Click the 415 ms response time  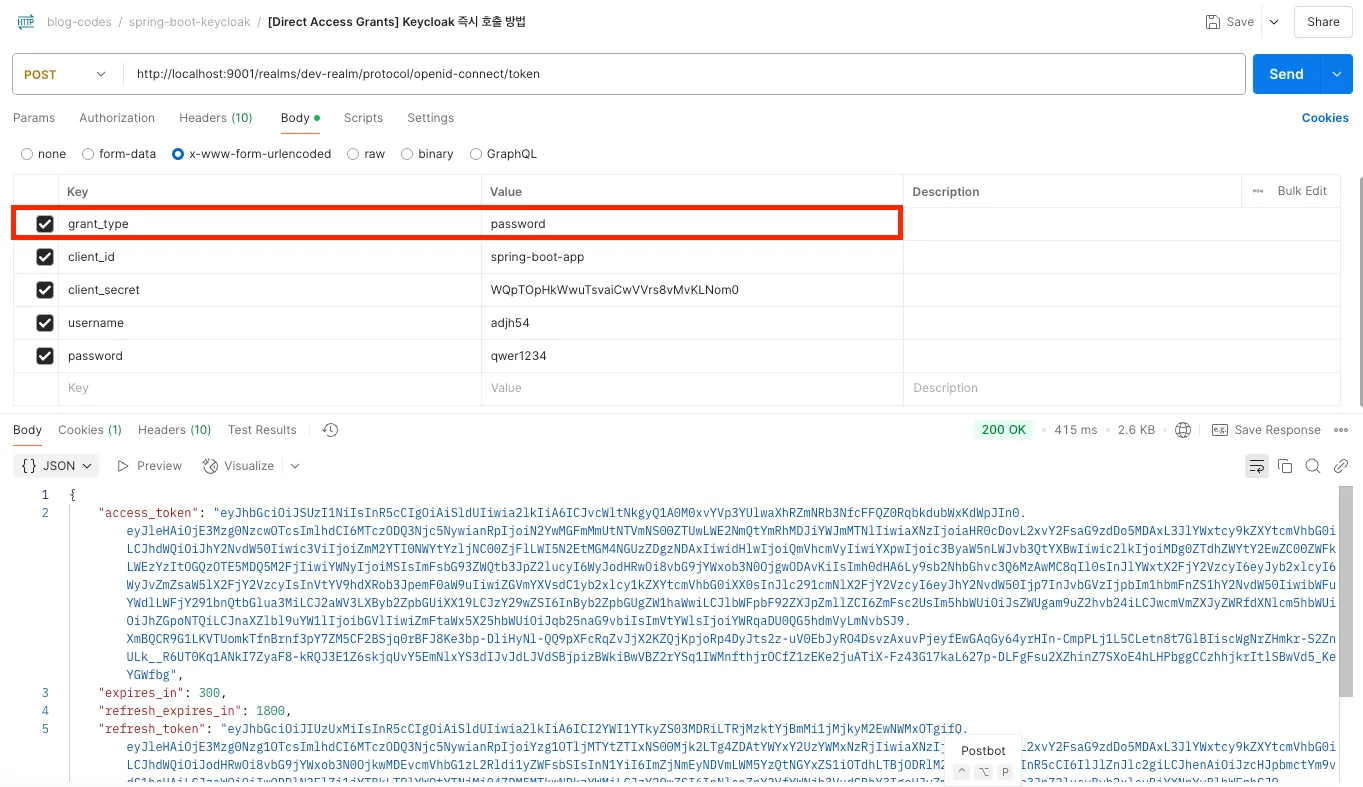click(x=1075, y=430)
